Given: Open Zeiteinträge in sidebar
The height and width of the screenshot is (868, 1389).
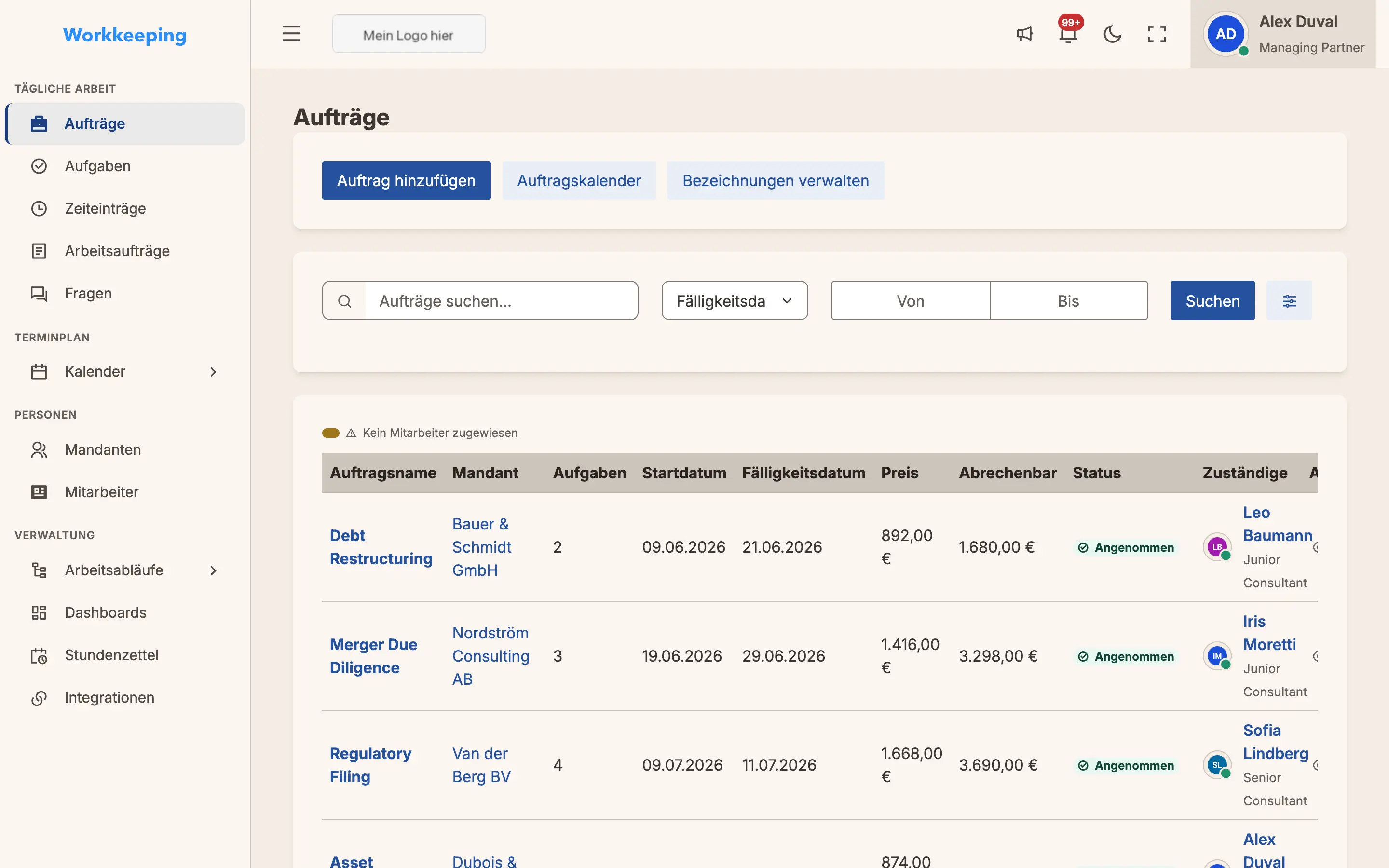Looking at the screenshot, I should point(125,208).
